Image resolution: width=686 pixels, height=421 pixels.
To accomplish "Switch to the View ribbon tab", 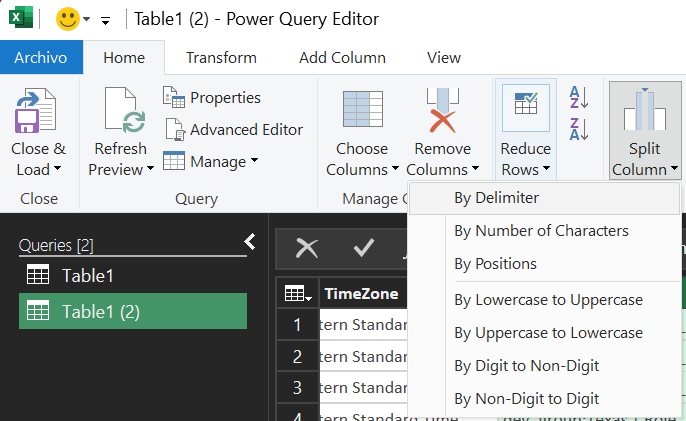I will point(444,57).
